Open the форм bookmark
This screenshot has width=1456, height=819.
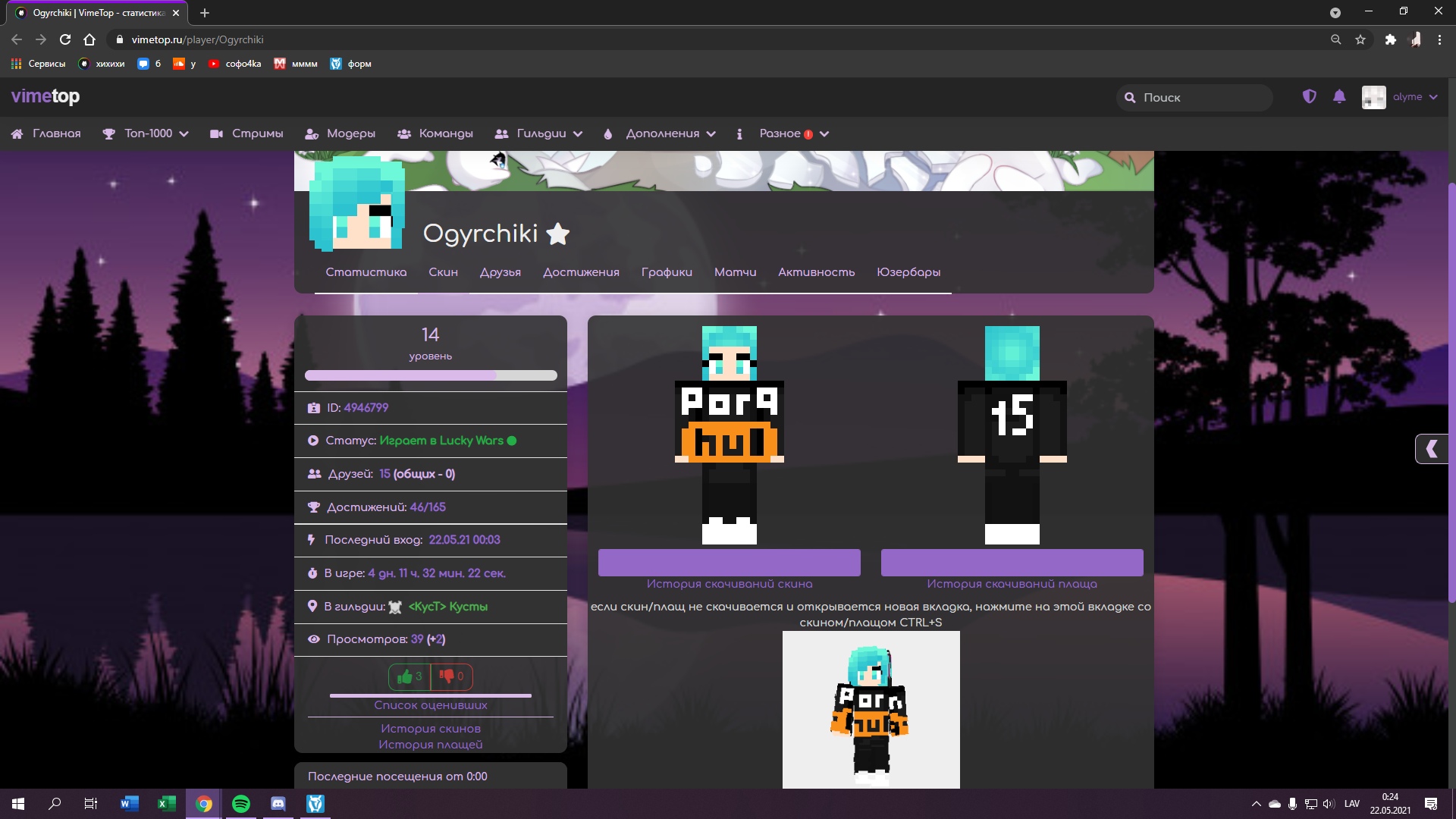(x=350, y=64)
